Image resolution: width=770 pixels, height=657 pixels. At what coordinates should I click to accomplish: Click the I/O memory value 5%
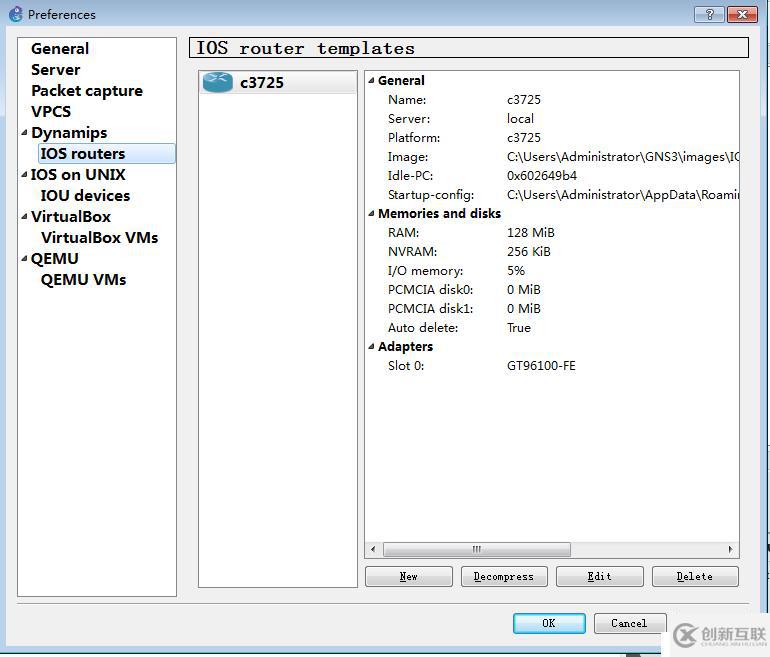click(516, 271)
